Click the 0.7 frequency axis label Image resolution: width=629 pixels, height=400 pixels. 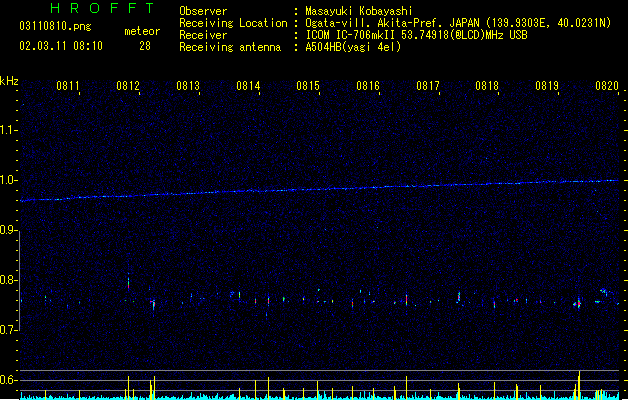pos(8,330)
